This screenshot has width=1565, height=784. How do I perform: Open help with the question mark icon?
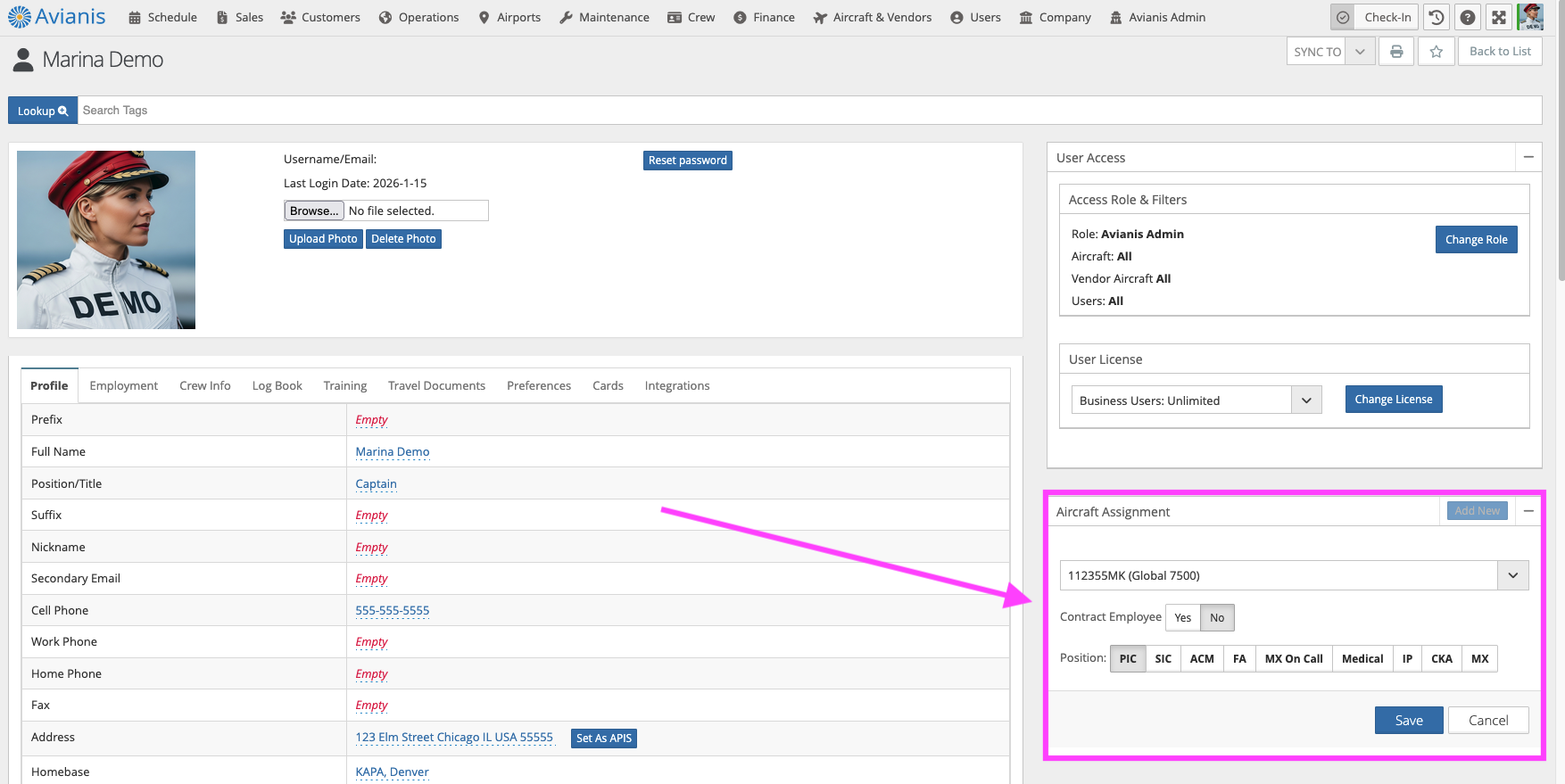(1468, 17)
